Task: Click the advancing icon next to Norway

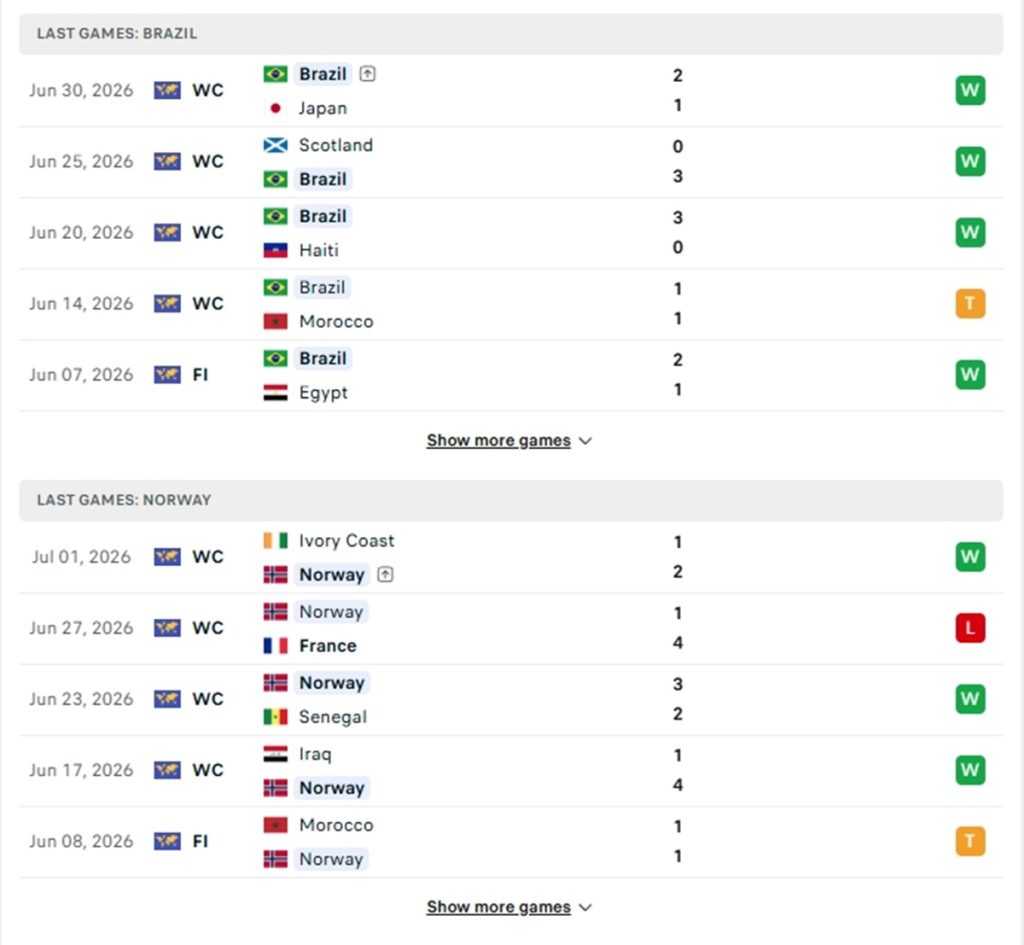Action: (x=385, y=574)
